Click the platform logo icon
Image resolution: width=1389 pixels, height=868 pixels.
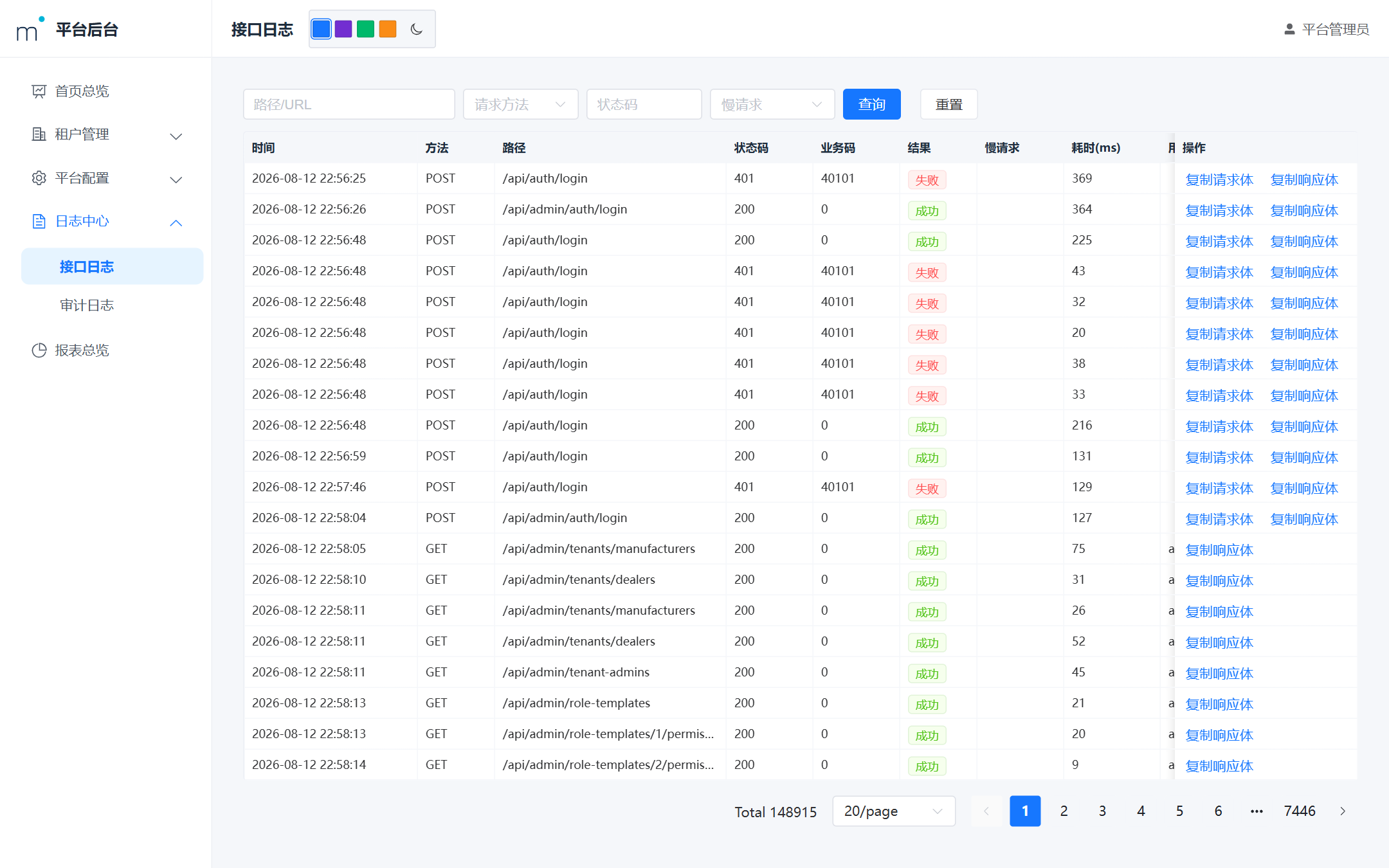(x=30, y=29)
